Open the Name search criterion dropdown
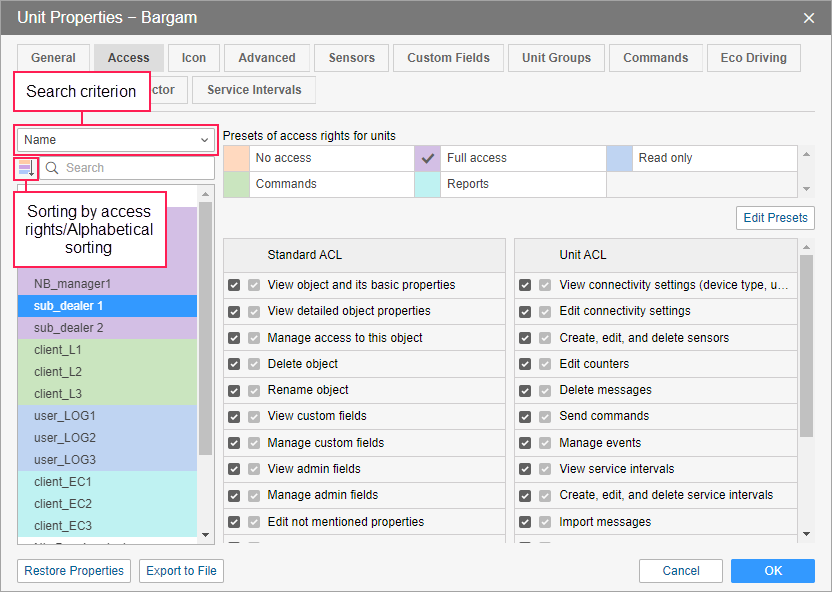The width and height of the screenshot is (832, 592). coord(117,140)
